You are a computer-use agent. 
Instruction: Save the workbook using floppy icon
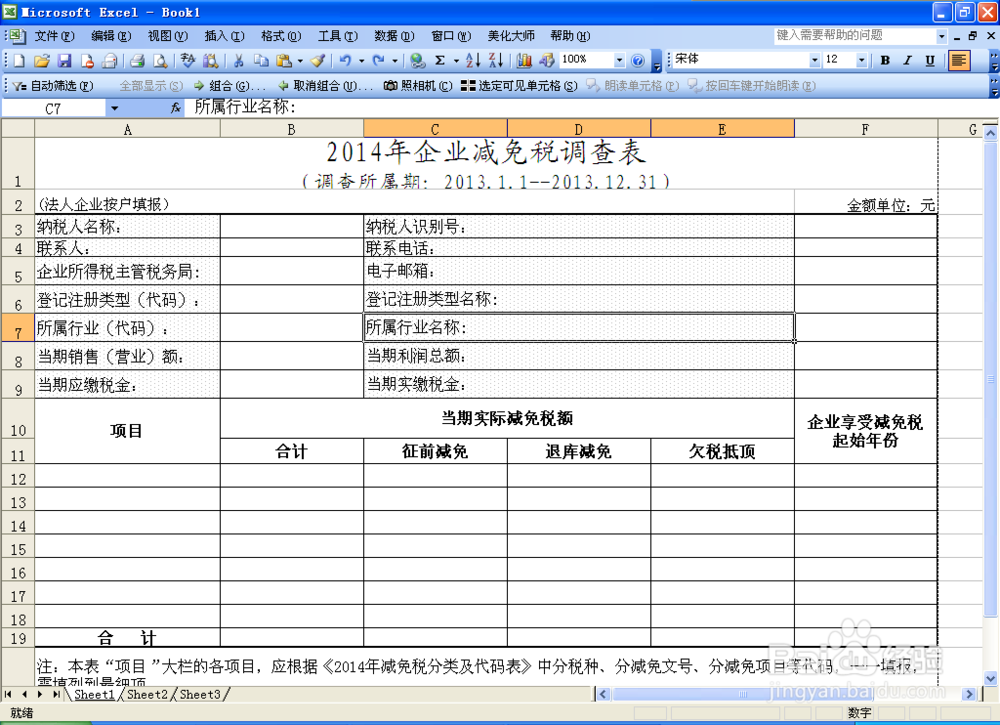click(64, 61)
